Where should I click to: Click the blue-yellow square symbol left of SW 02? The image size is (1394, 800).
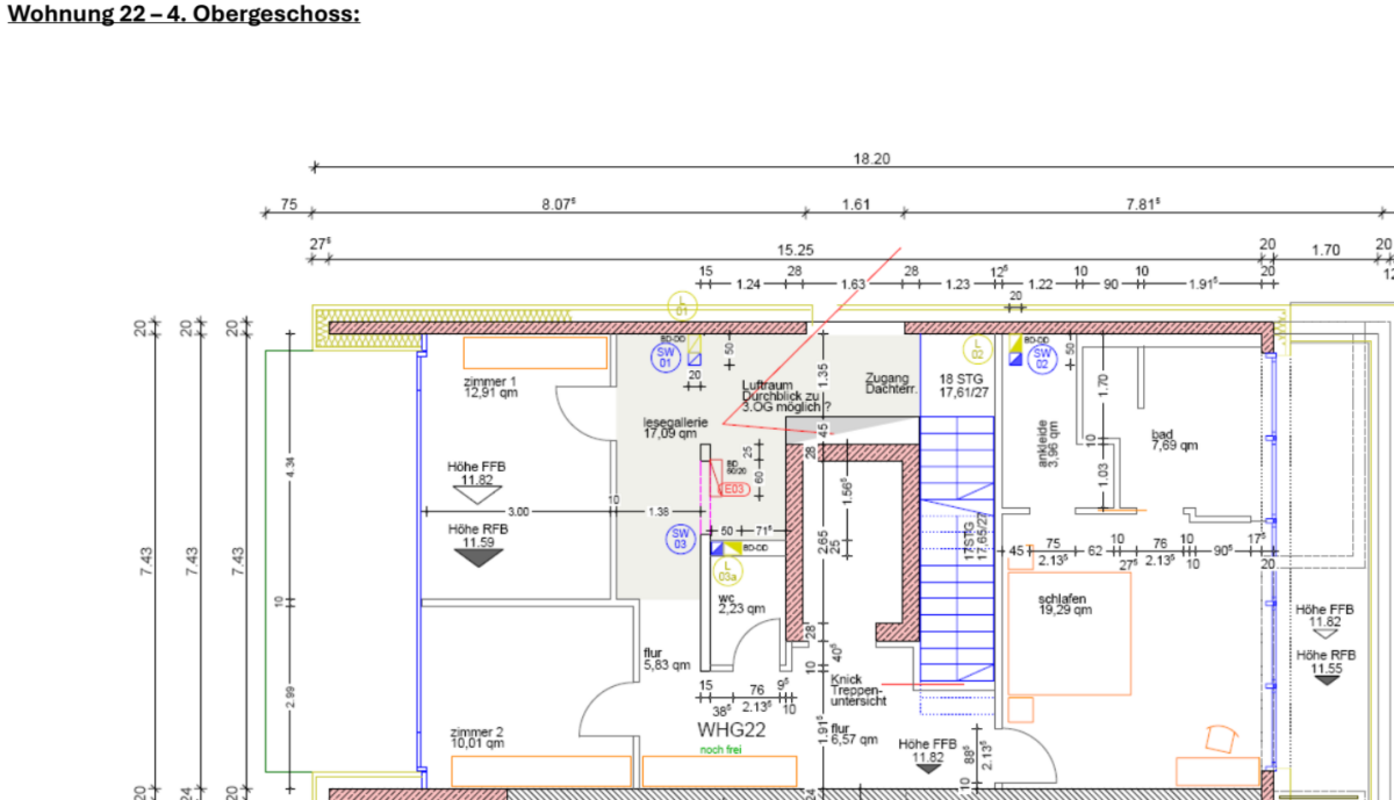coord(1015,350)
